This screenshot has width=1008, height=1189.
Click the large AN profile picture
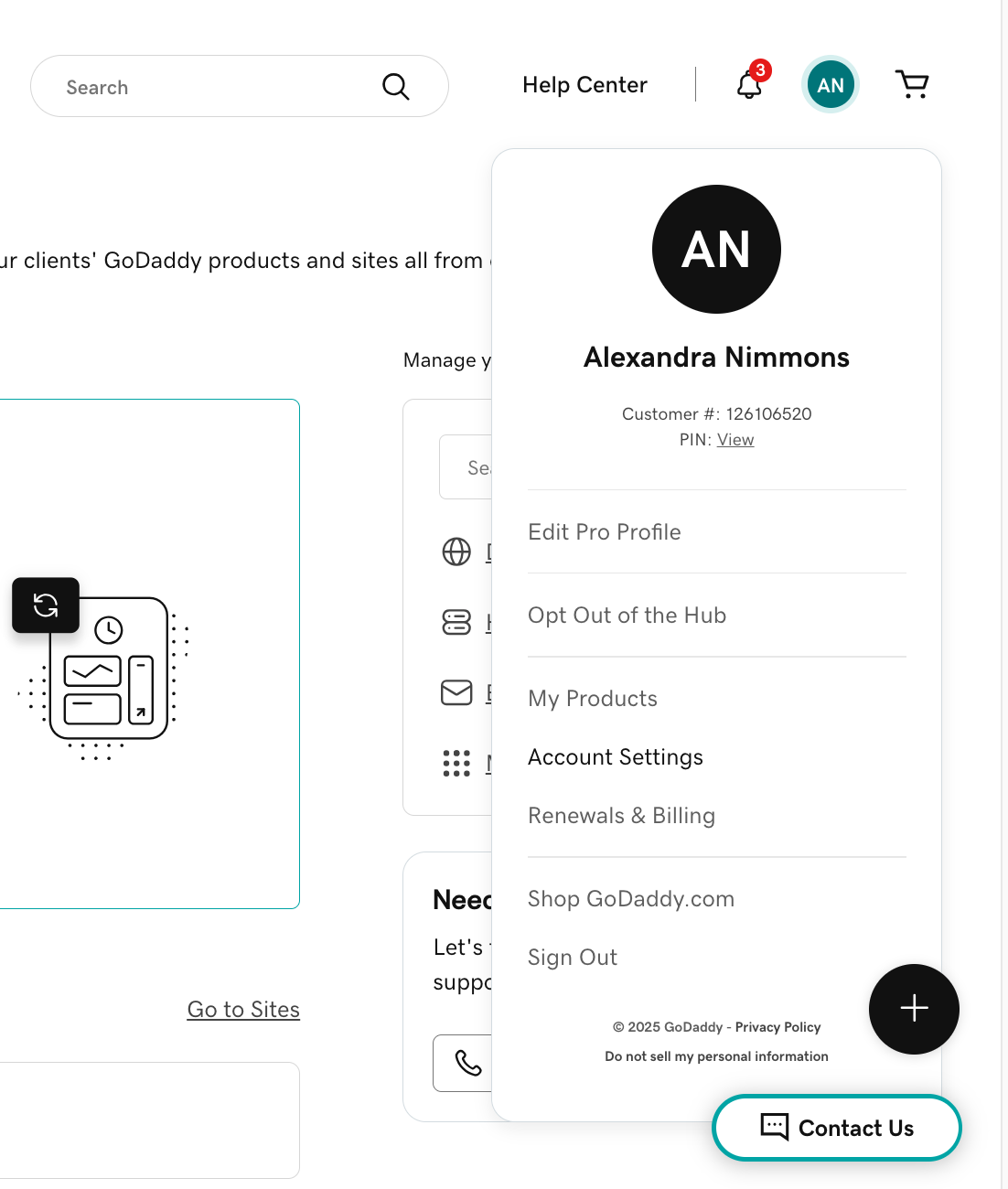(716, 249)
